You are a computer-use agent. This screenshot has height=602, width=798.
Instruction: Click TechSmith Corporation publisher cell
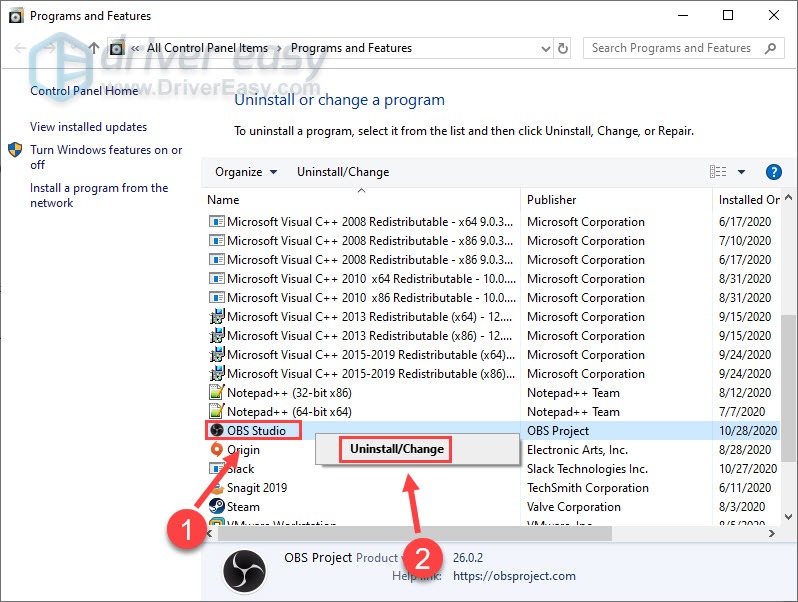pos(588,488)
